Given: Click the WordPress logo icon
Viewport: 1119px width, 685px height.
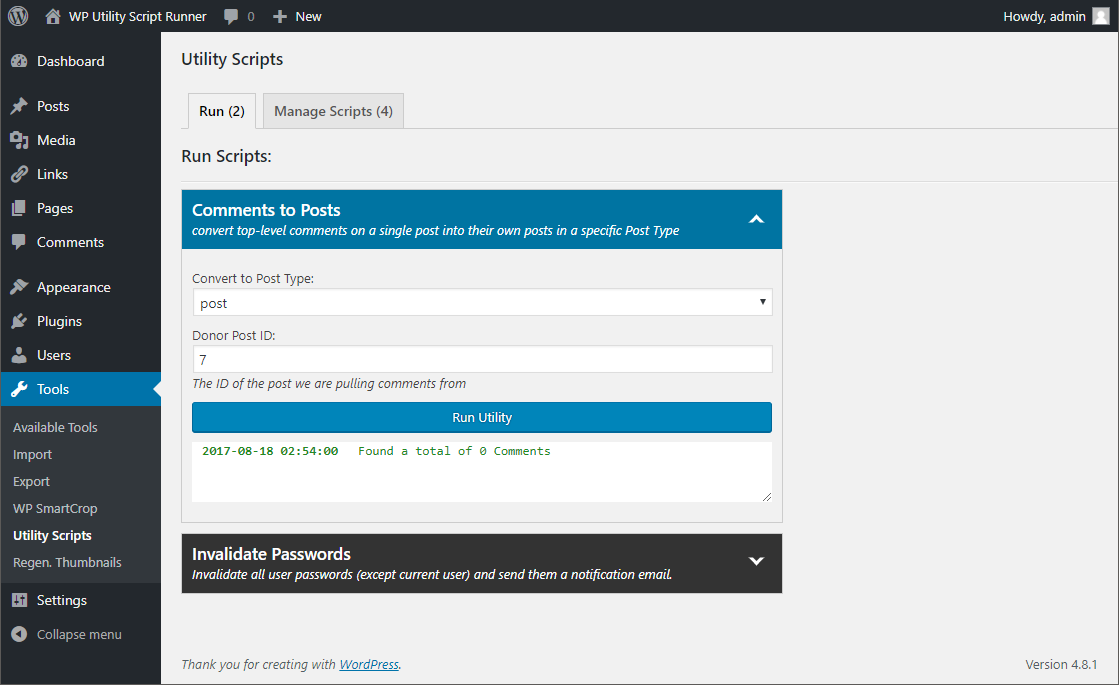Looking at the screenshot, I should point(18,16).
